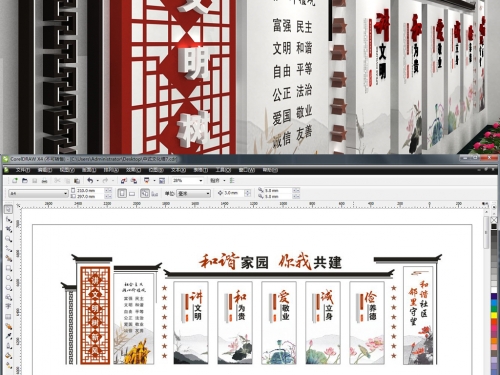
Task: Select the Ellipse tool
Action: pos(8,278)
